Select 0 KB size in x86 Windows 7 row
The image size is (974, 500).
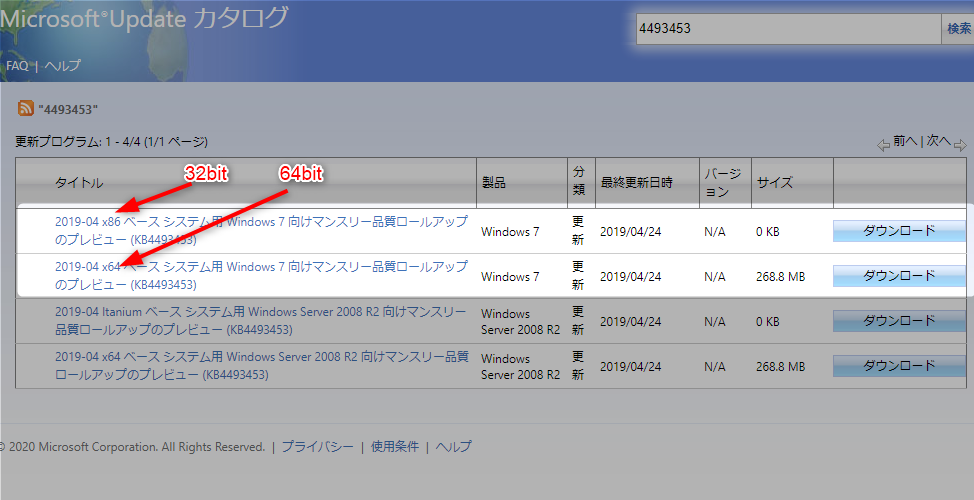point(768,232)
